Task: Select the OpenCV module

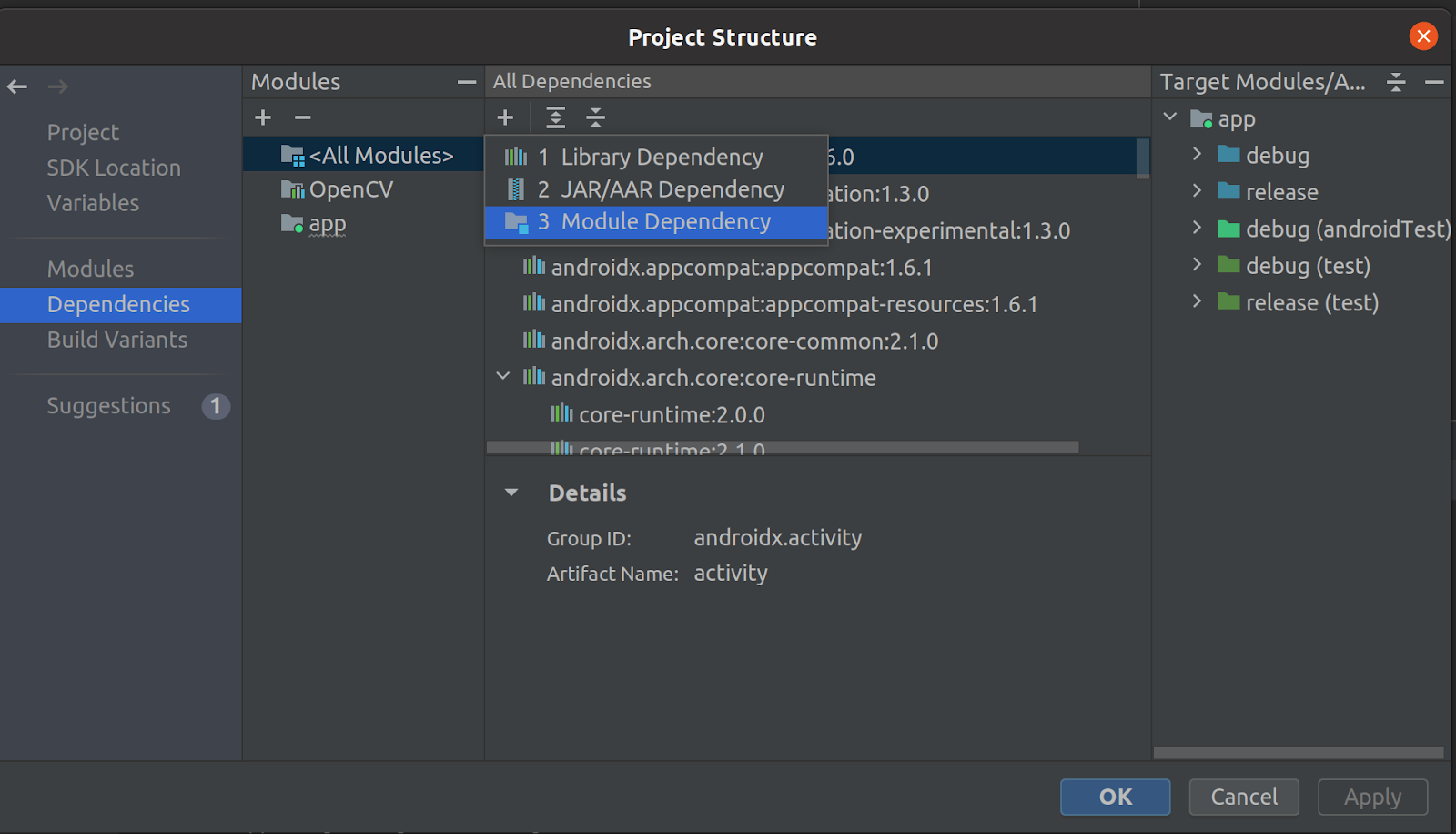Action: 350,189
